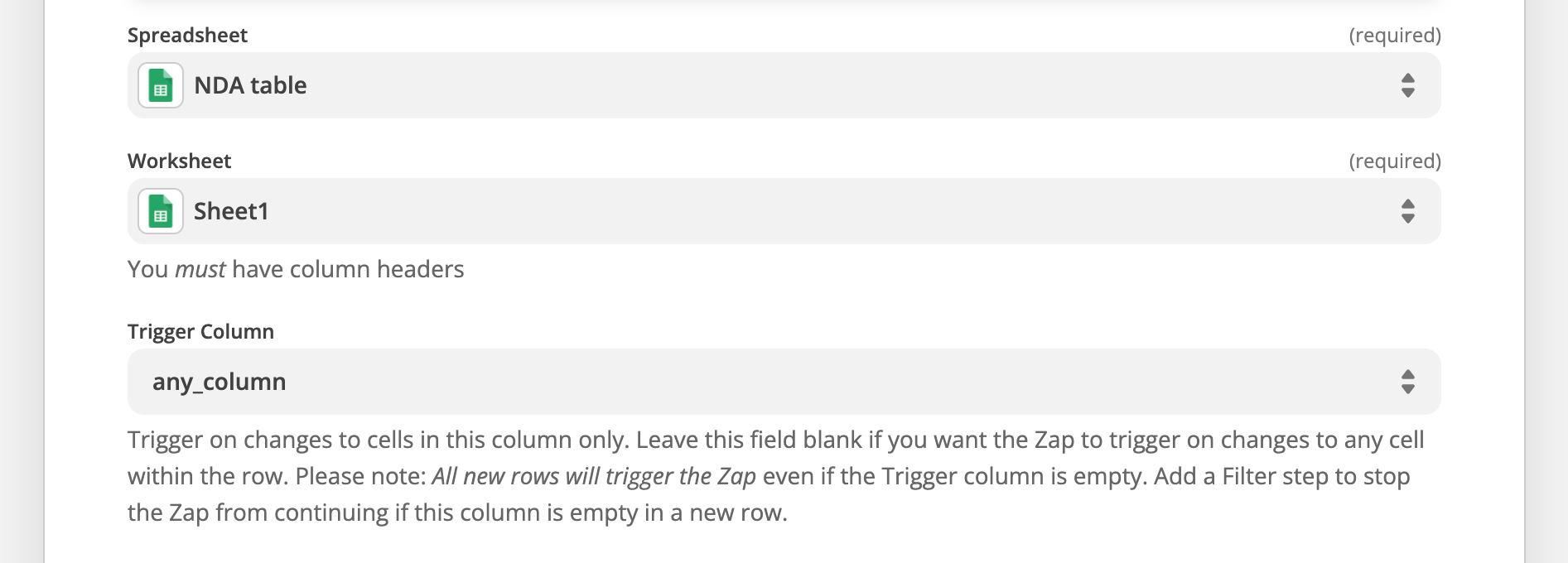This screenshot has height=563, width=1568.
Task: Open the Trigger Column selector arrows icon
Action: click(1407, 382)
